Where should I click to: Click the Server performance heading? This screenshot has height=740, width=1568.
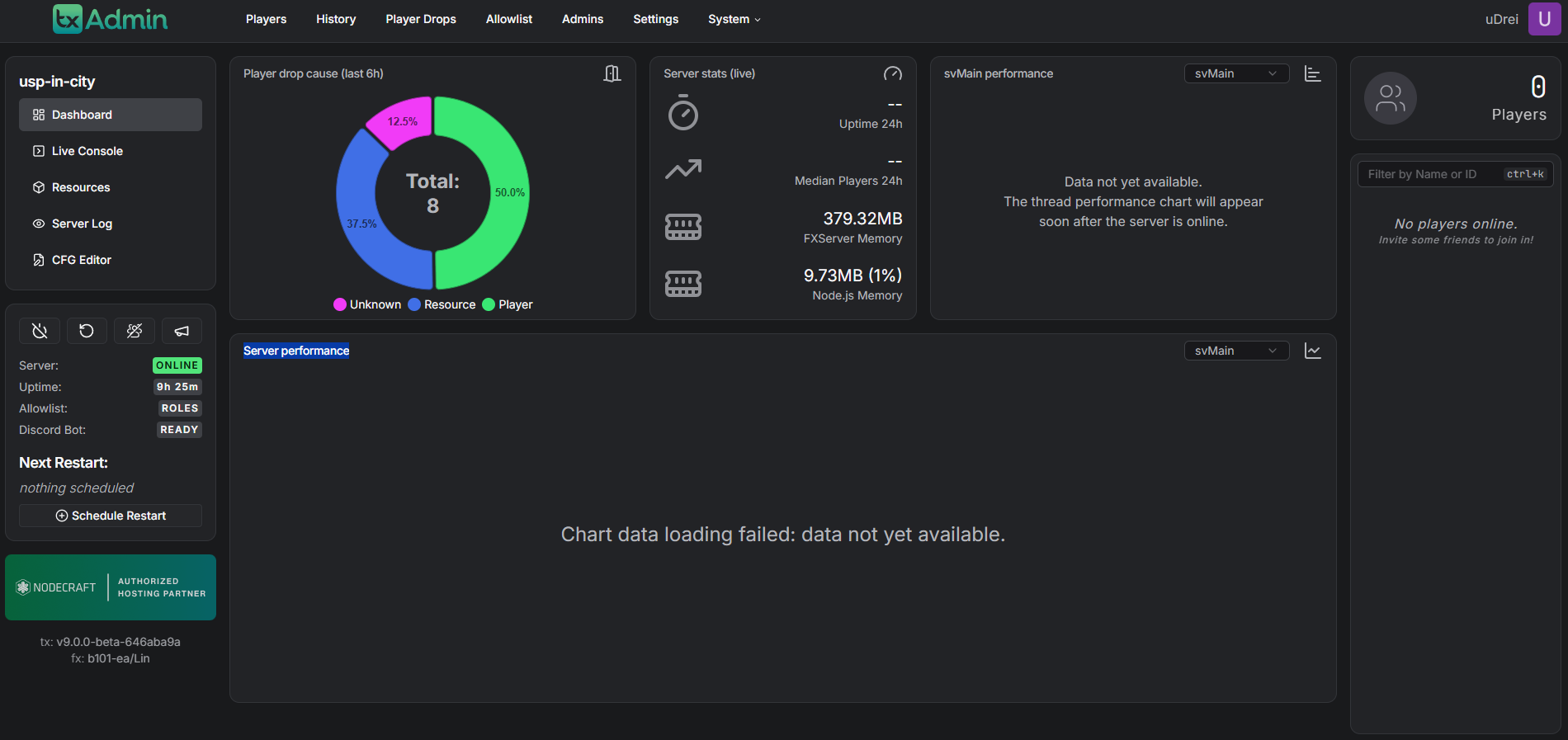(296, 351)
